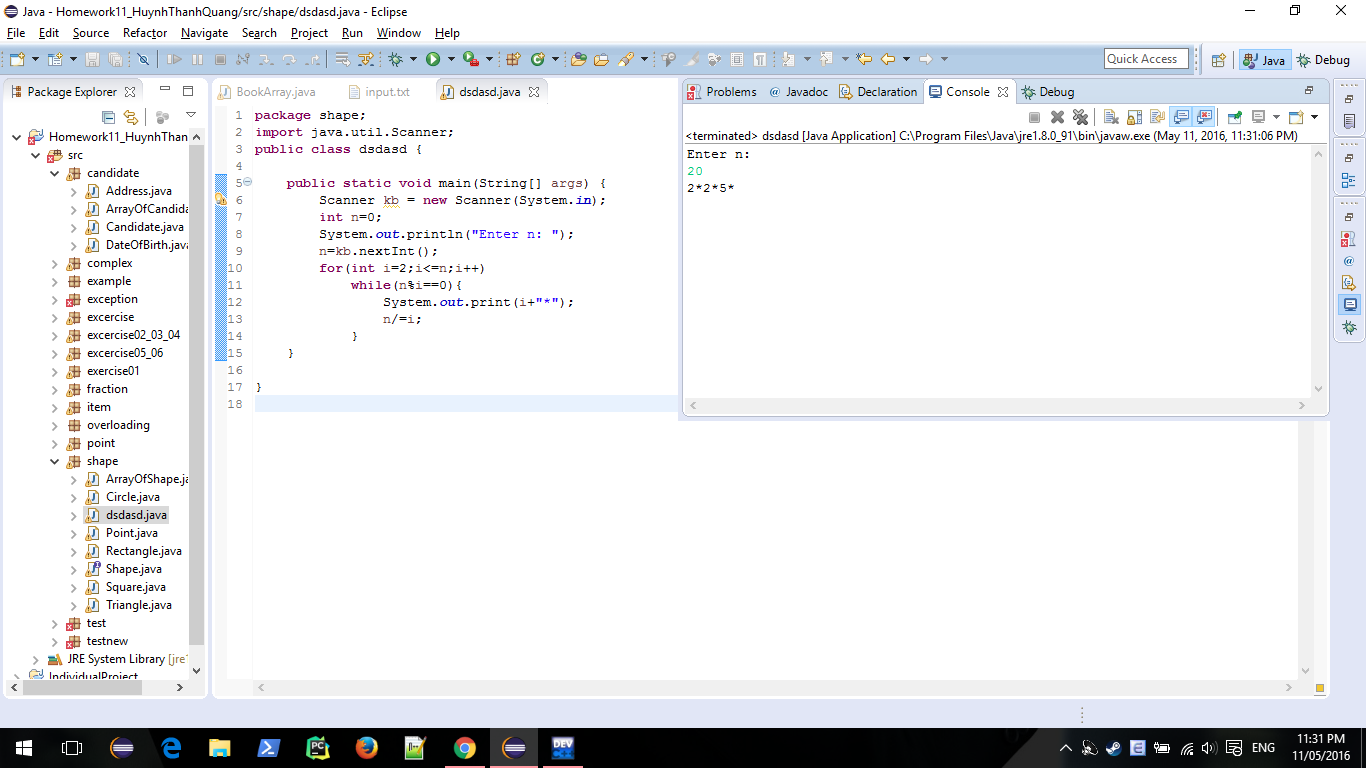Image resolution: width=1366 pixels, height=768 pixels.
Task: Open the Navigate menu
Action: (204, 33)
